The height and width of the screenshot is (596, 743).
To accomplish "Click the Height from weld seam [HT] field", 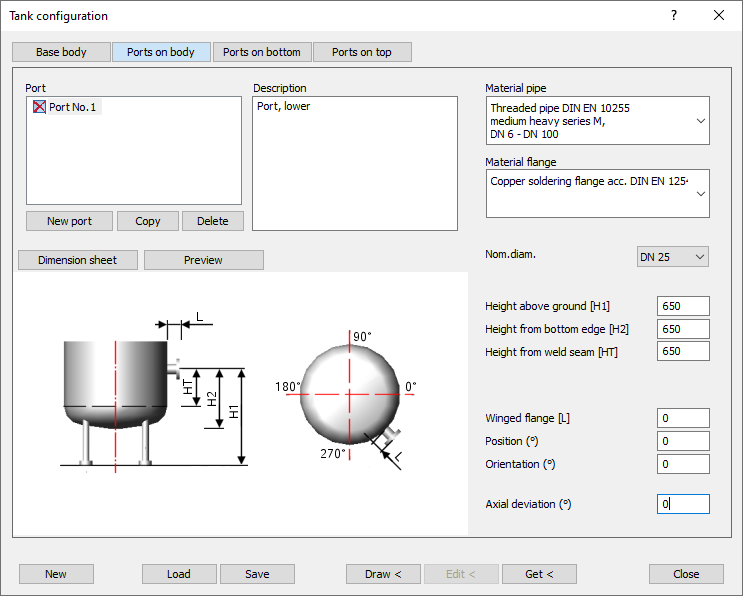I will click(683, 351).
